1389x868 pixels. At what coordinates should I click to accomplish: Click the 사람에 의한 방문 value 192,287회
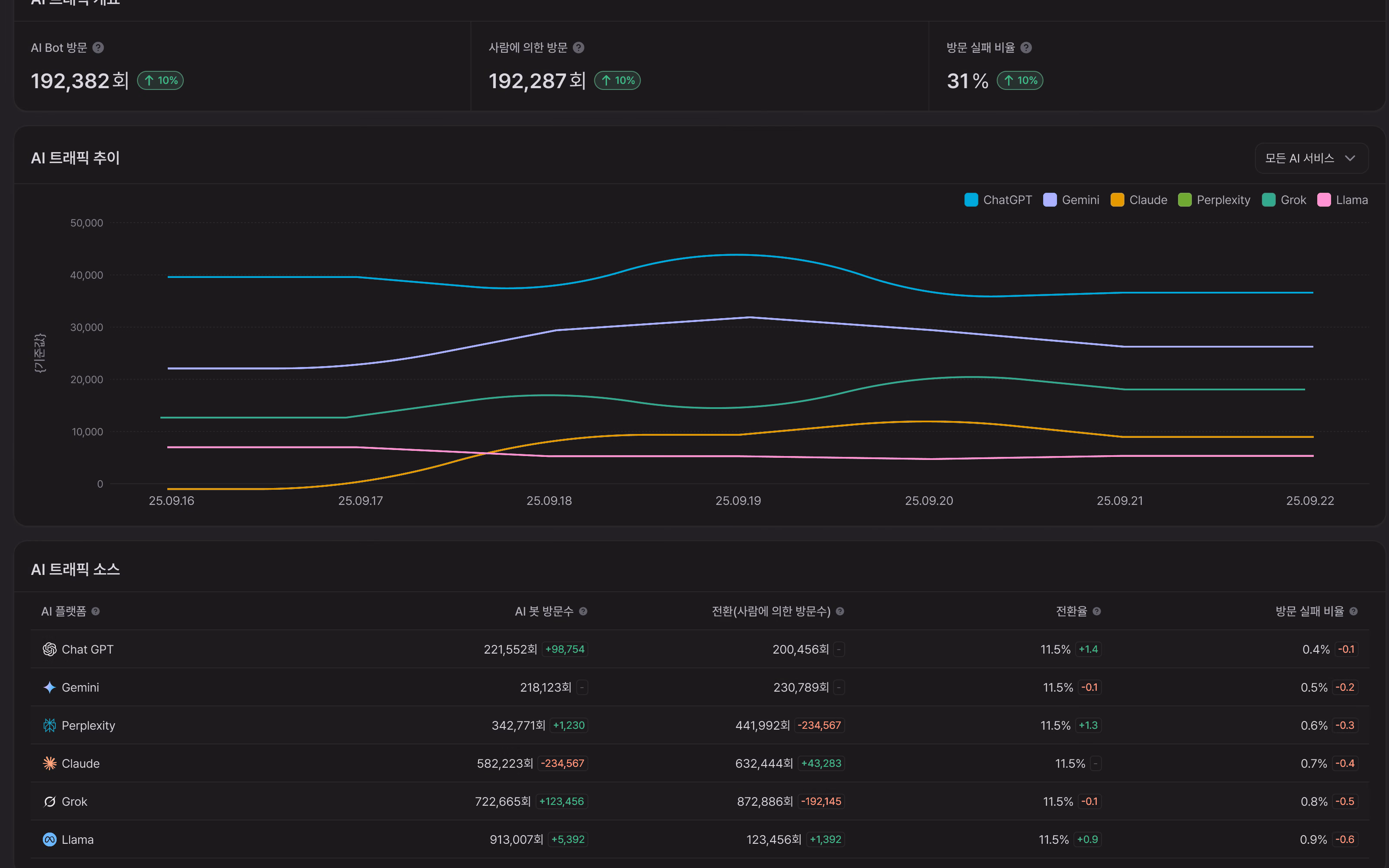pyautogui.click(x=537, y=81)
